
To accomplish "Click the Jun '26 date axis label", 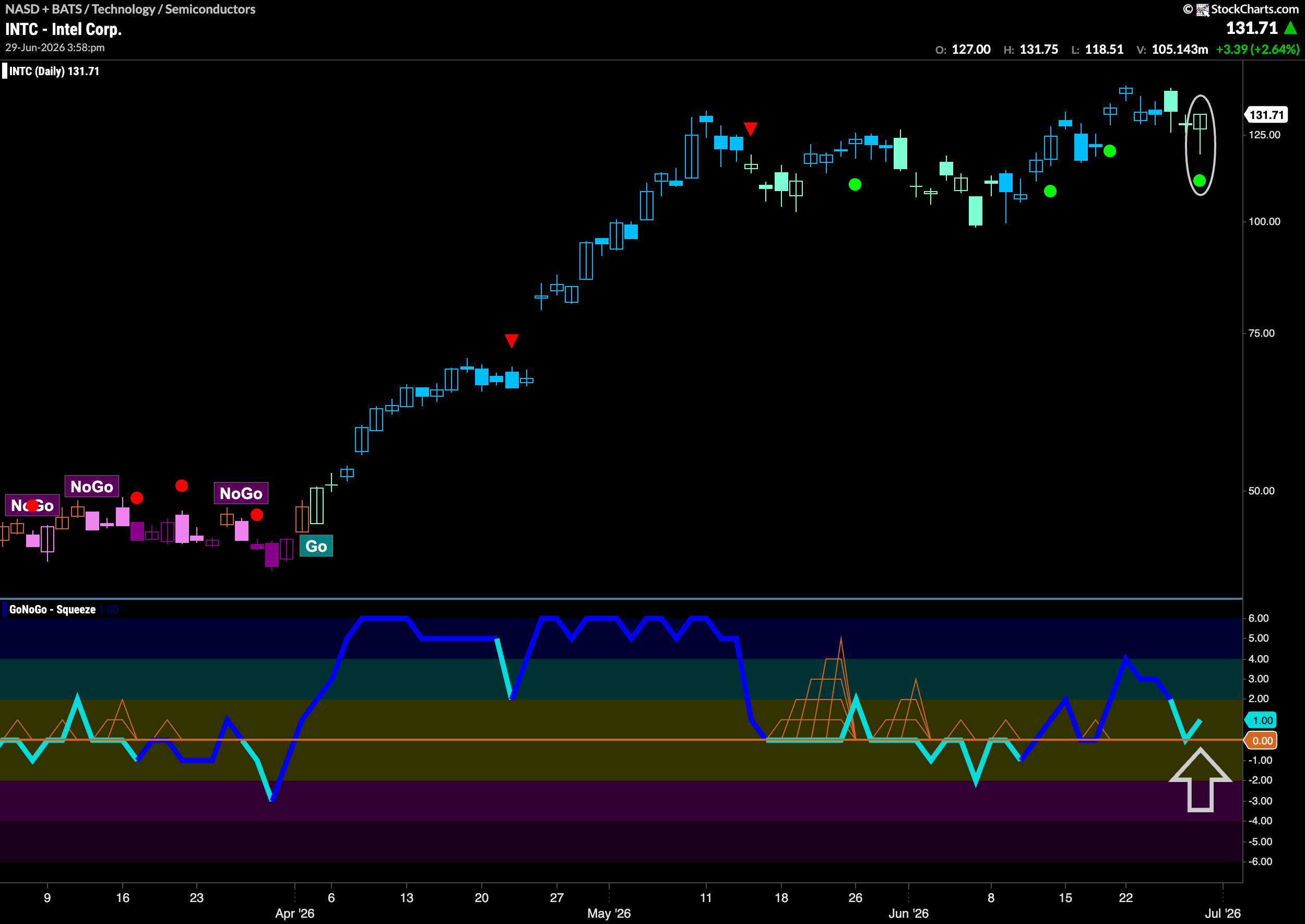I will click(x=908, y=913).
